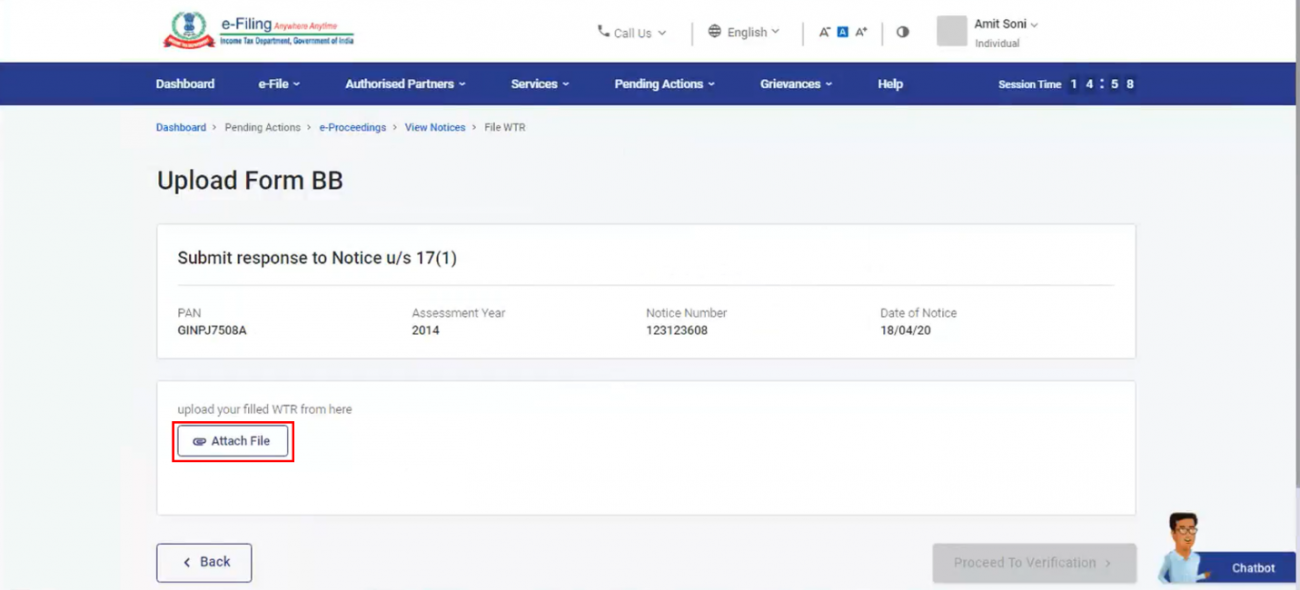Click the Amit Soni profile picture
Screen dimensions: 1300x590
[950, 31]
